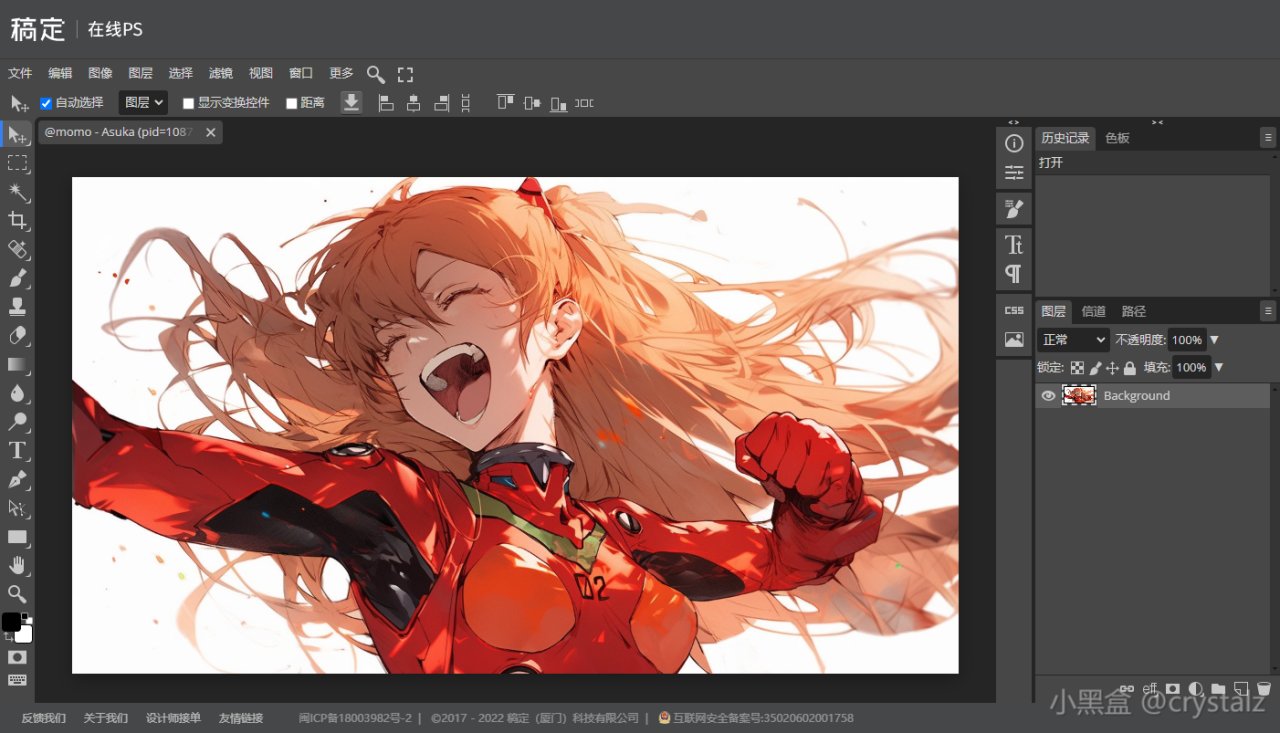The width and height of the screenshot is (1280, 733).
Task: Select the Move tool in the left toolbar
Action: point(17,134)
